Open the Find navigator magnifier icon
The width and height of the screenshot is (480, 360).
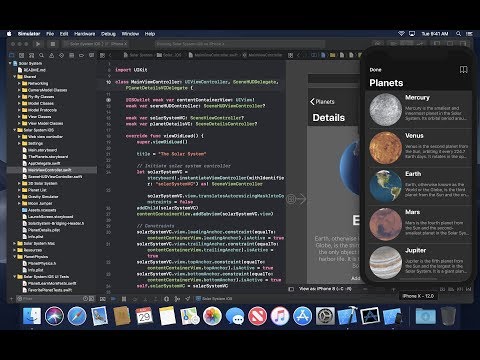tap(42, 55)
